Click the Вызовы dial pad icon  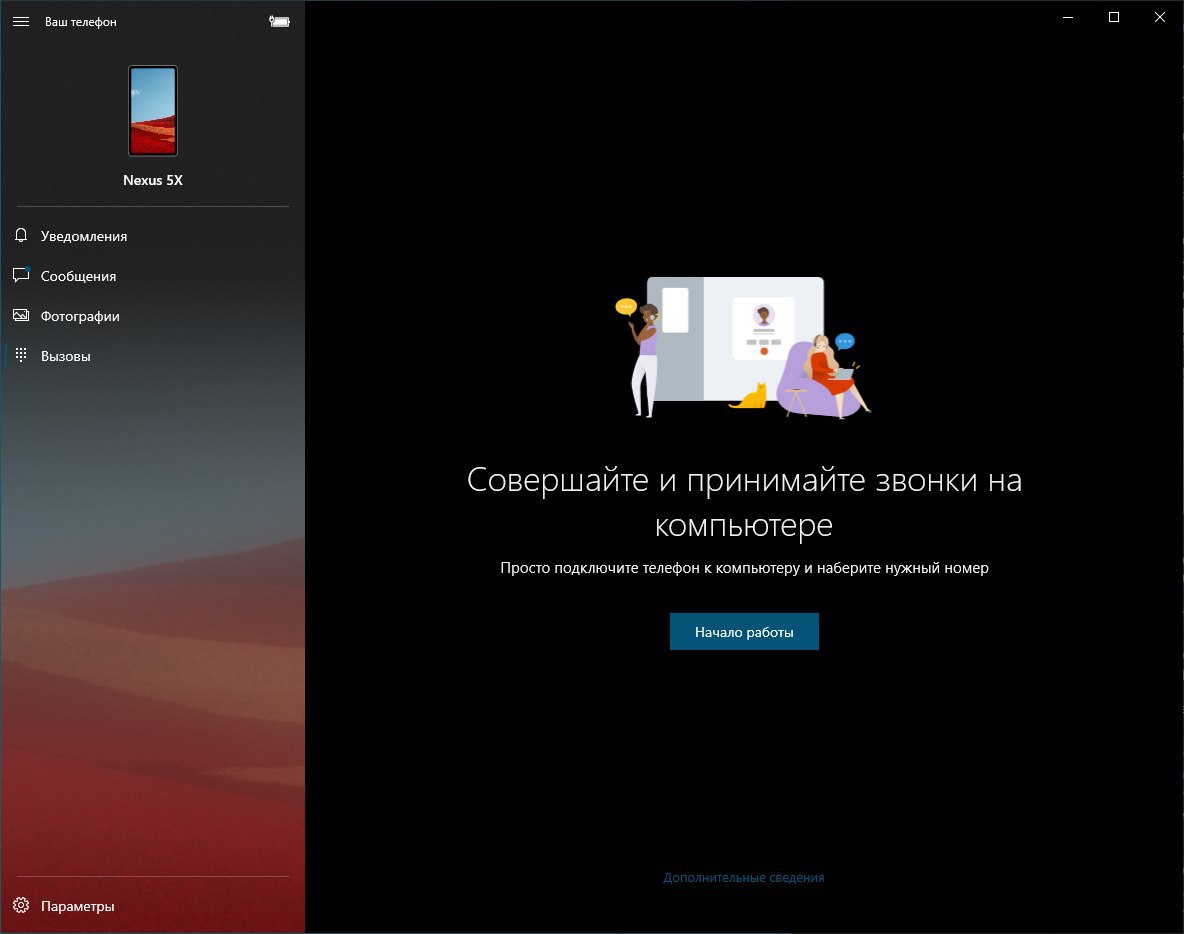click(x=21, y=356)
